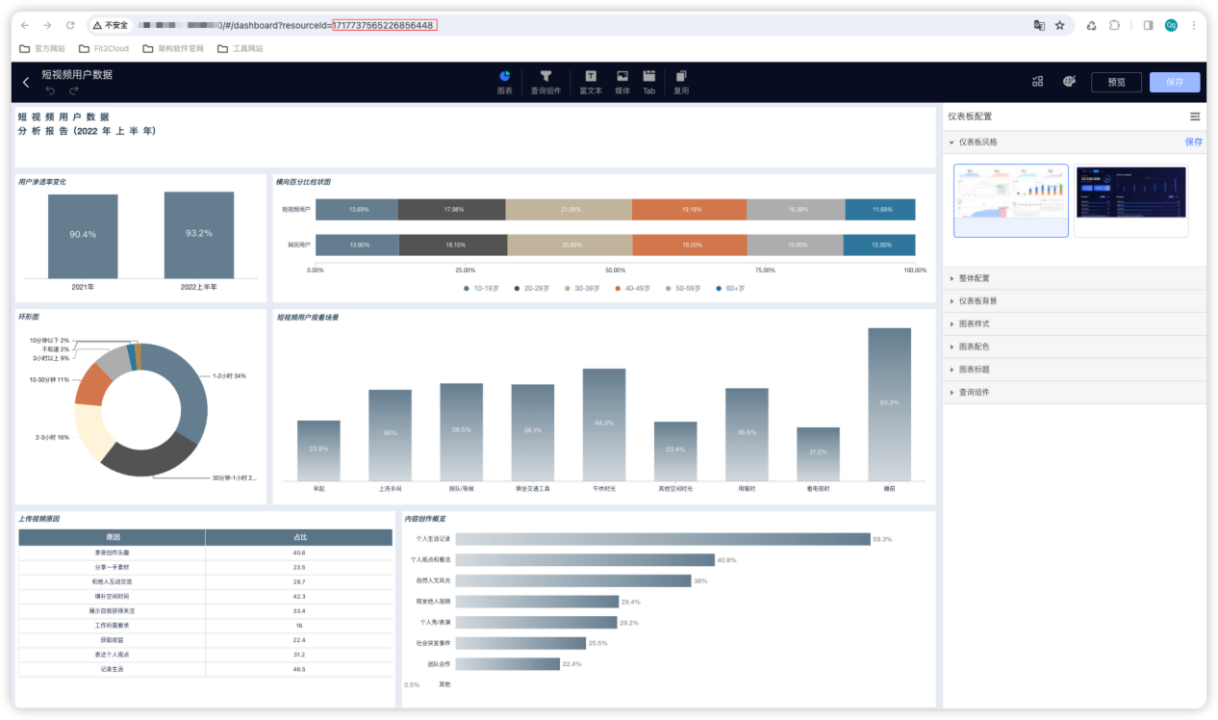The width and height of the screenshot is (1218, 720).
Task: Toggle the 30-39岁 legend item
Action: 581,288
